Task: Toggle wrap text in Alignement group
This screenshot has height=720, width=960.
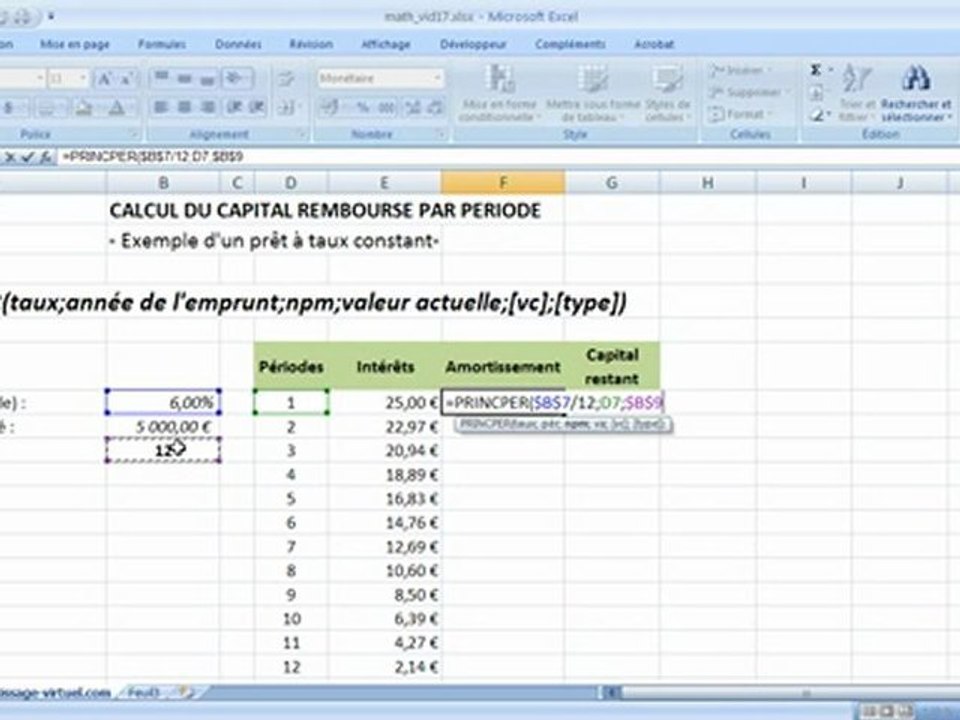Action: pos(285,78)
